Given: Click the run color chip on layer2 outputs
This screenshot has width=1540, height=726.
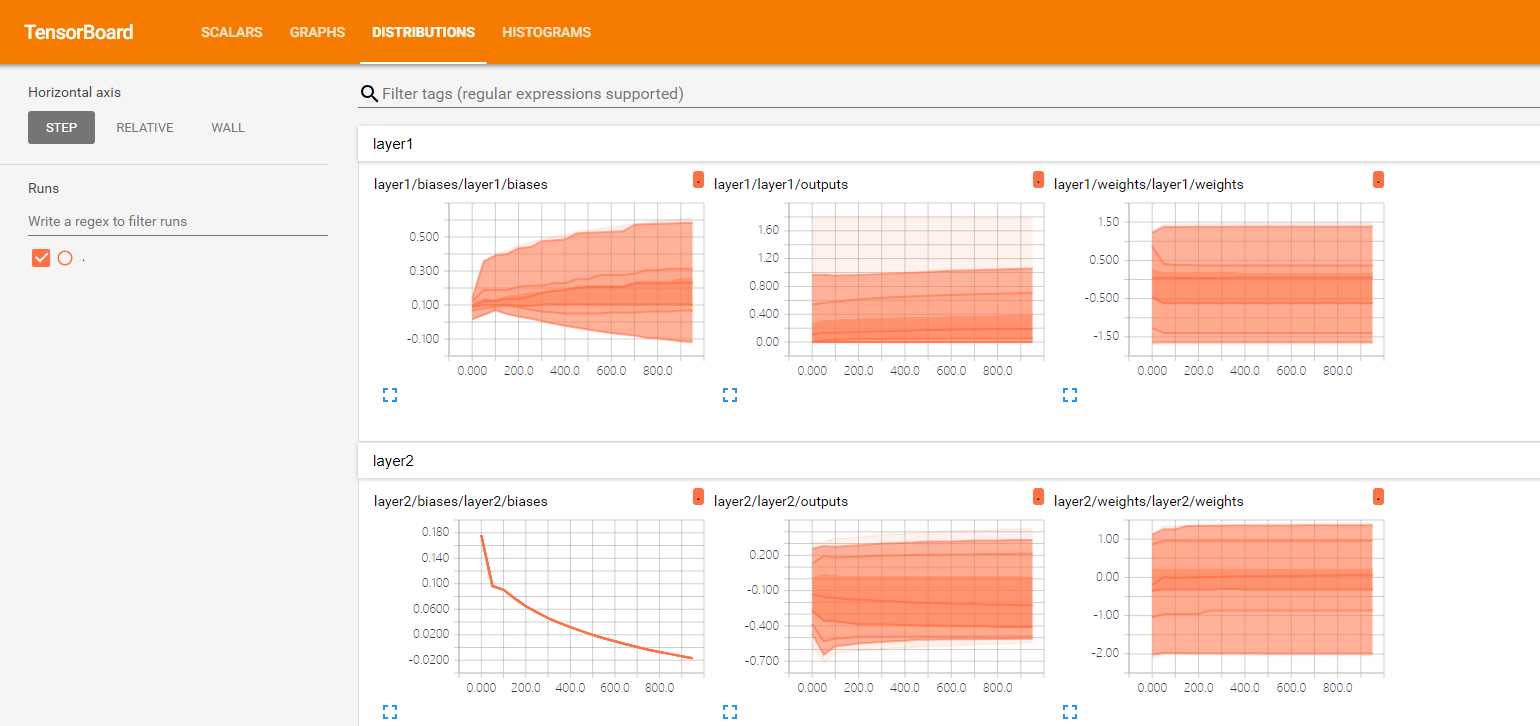Looking at the screenshot, I should (x=1038, y=496).
